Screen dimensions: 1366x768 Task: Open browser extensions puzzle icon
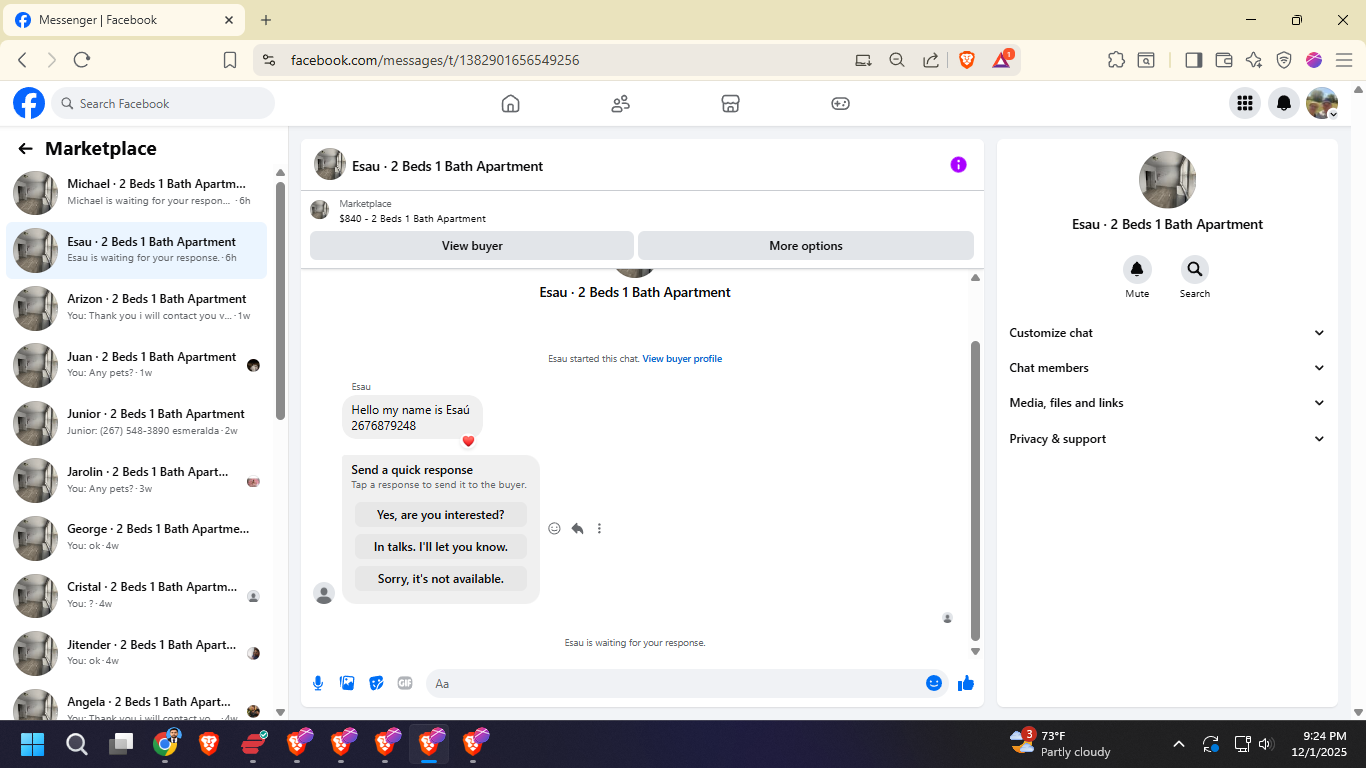pos(1116,60)
